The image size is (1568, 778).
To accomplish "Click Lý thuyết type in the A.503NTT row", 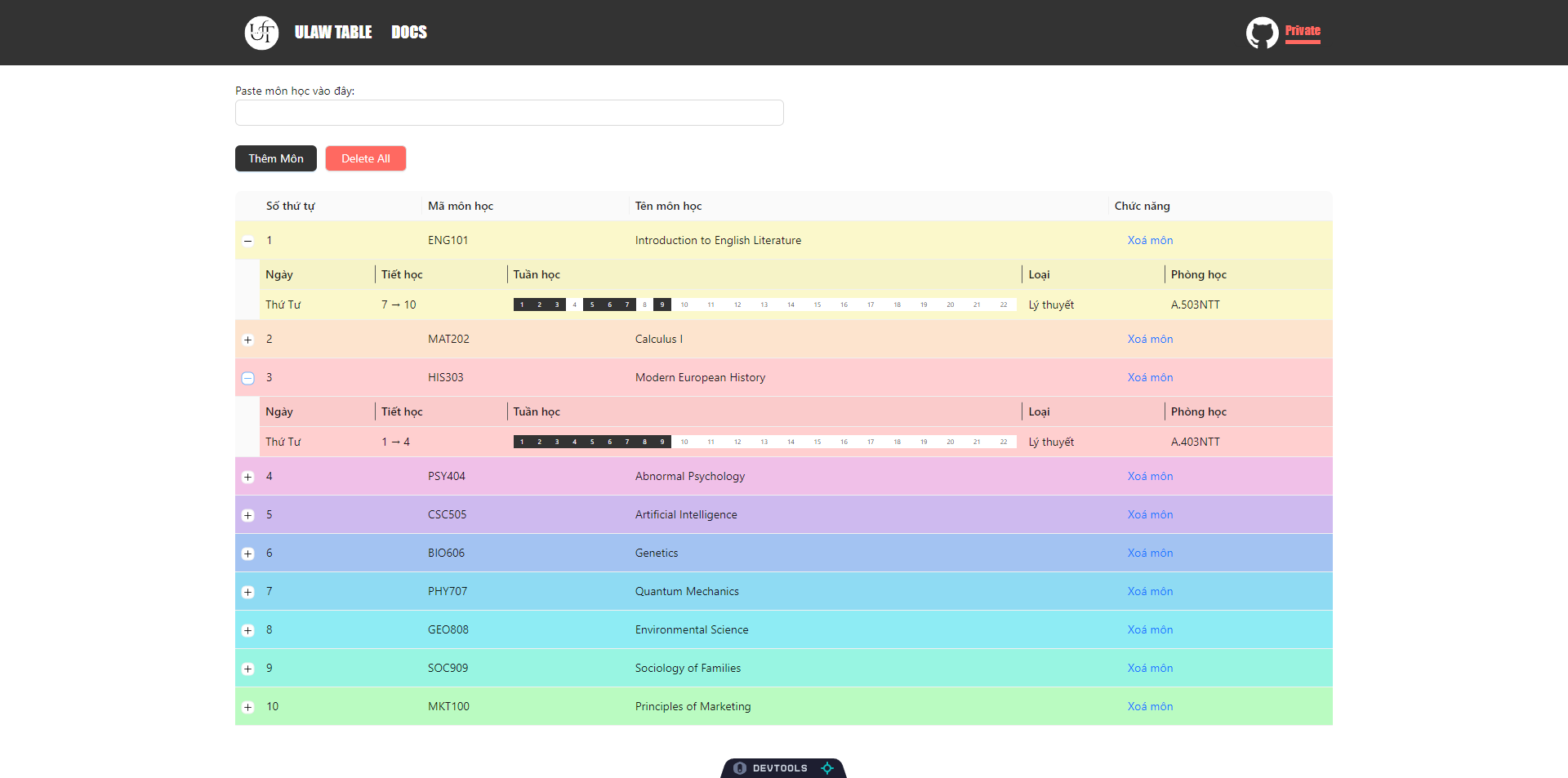I will [x=1051, y=305].
